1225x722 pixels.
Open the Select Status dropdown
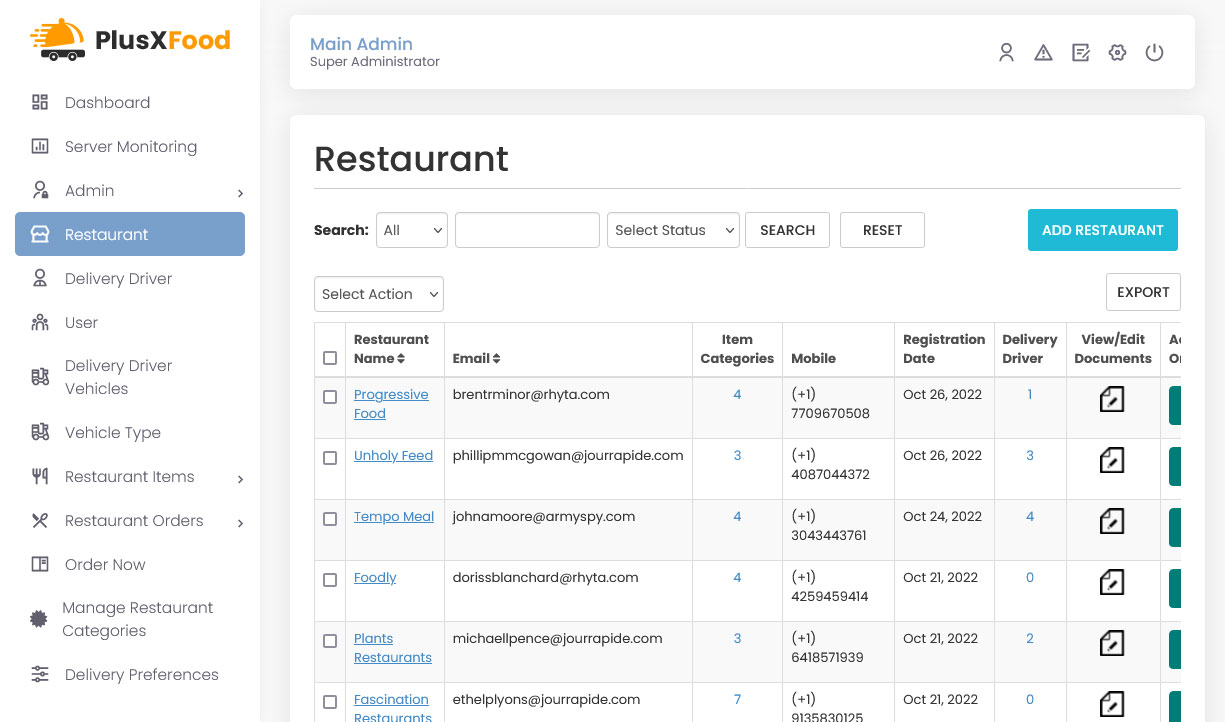click(x=673, y=230)
